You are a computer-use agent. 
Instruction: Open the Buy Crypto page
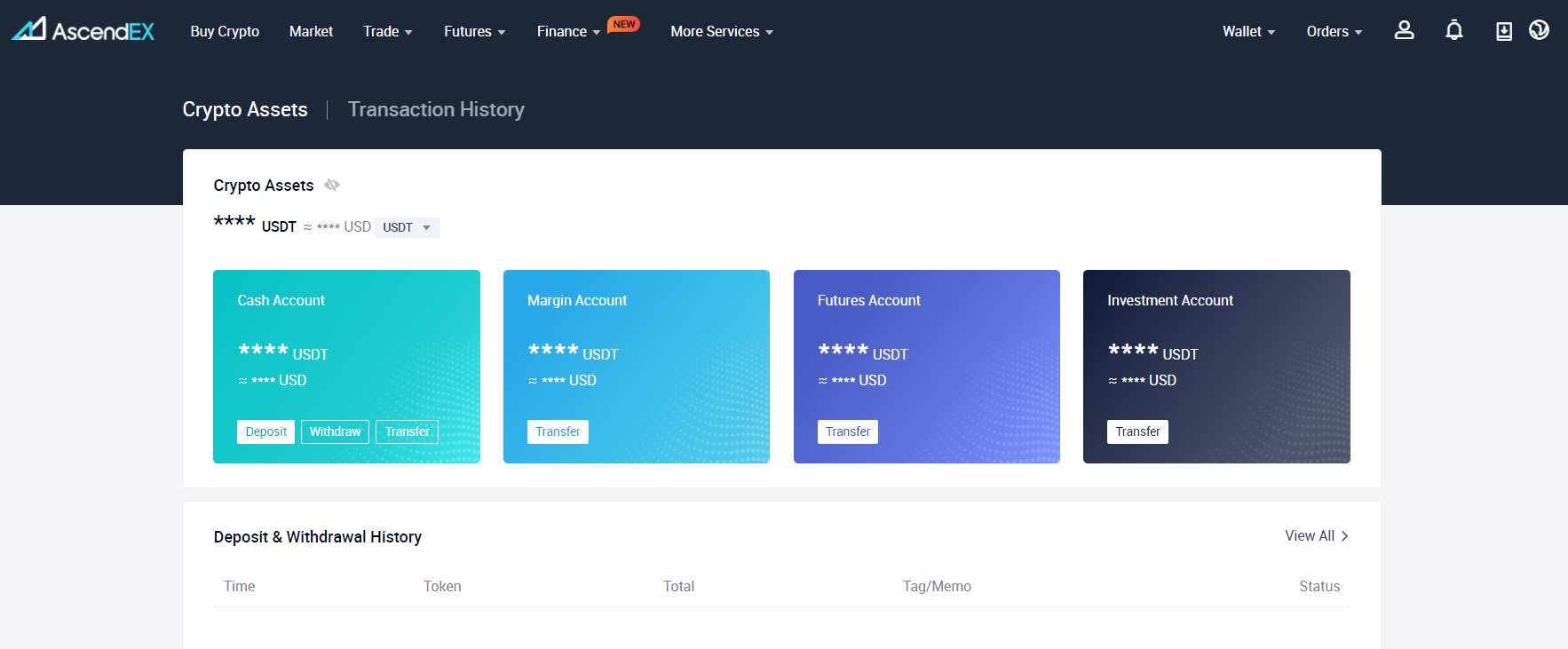coord(225,31)
